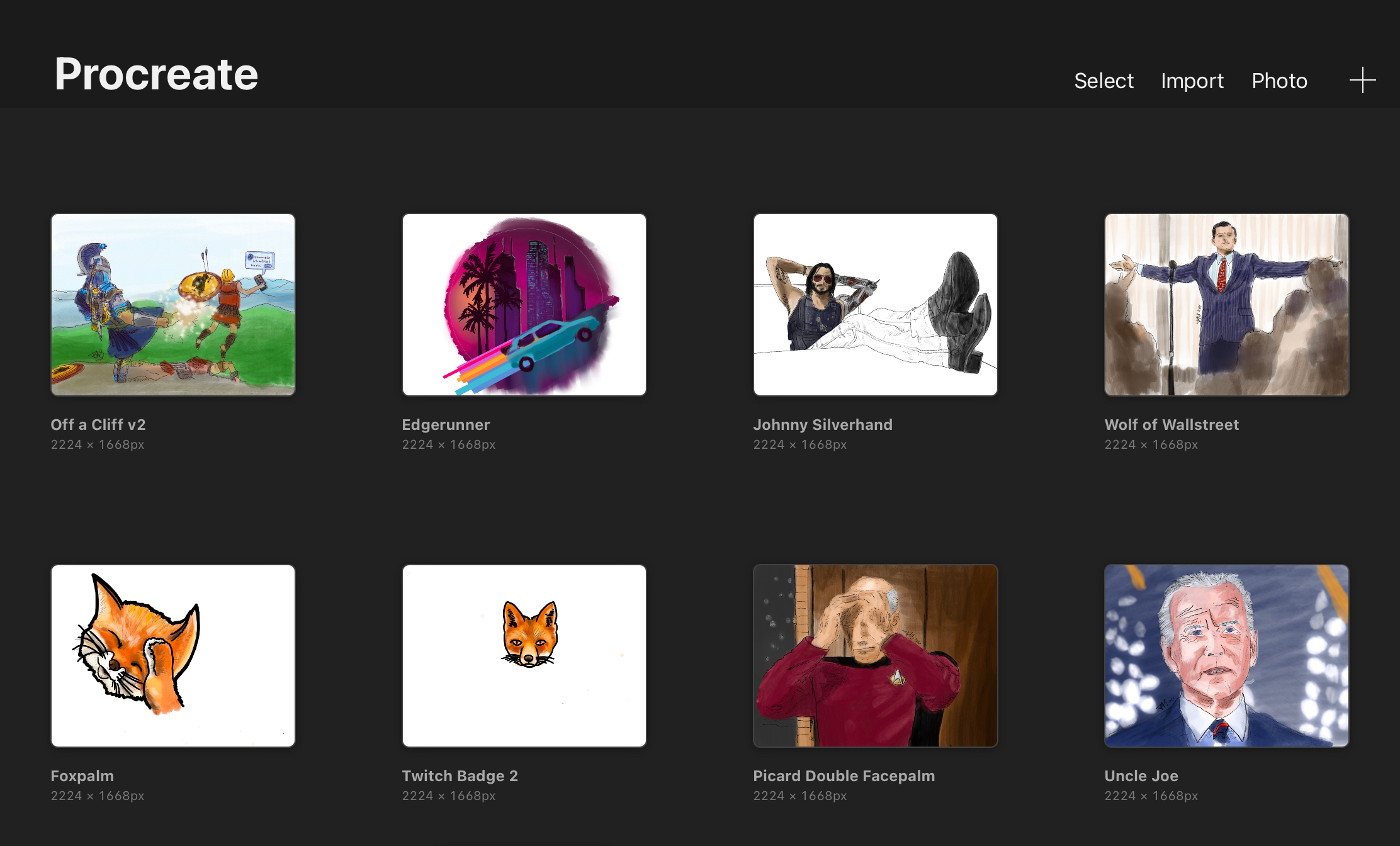The height and width of the screenshot is (846, 1400).
Task: Open the Picard Double Facepalm artwork thumbnail
Action: tap(876, 656)
